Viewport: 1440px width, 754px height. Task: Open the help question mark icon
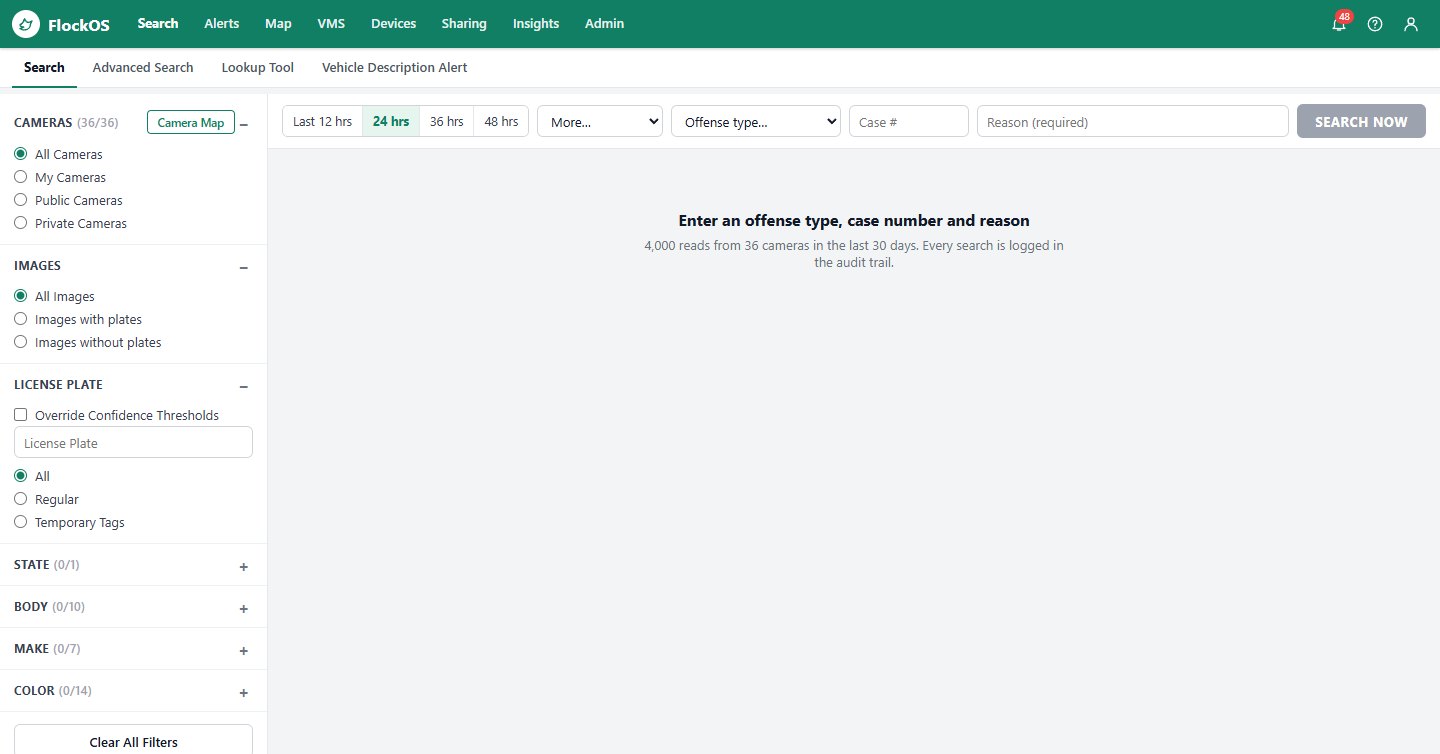point(1375,24)
